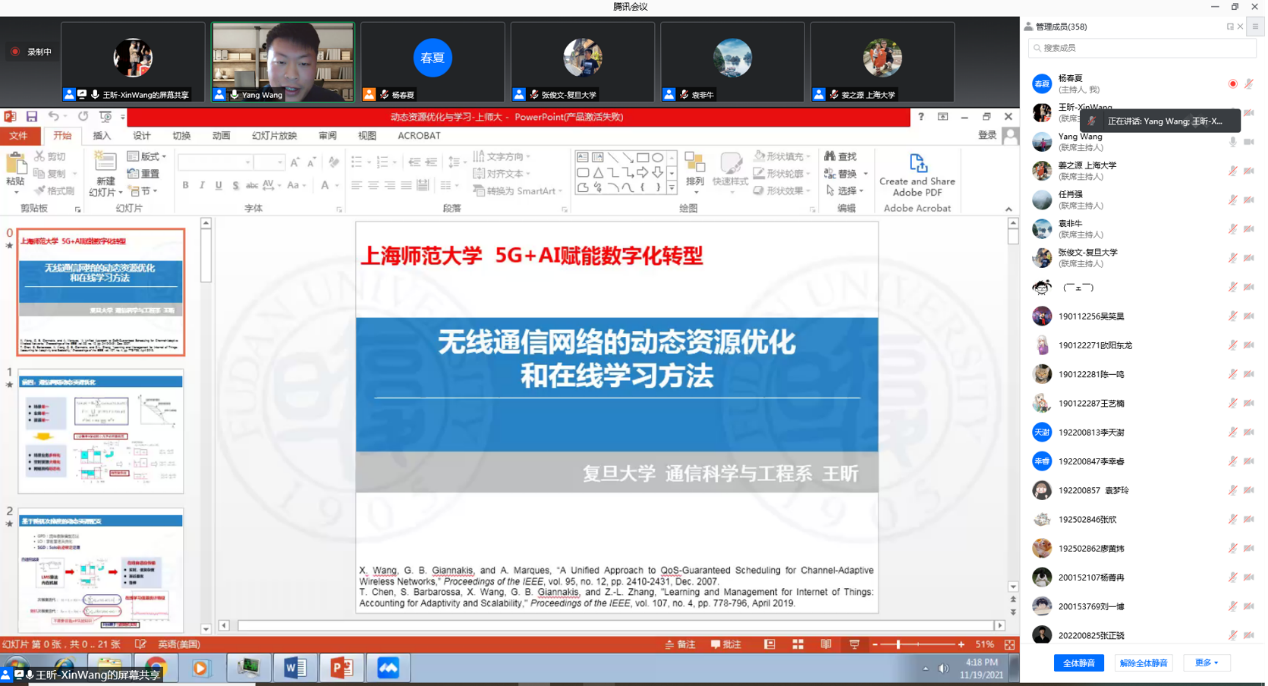1268x686 pixels.
Task: Click the zoom slider in PowerPoint status bar
Action: click(898, 644)
